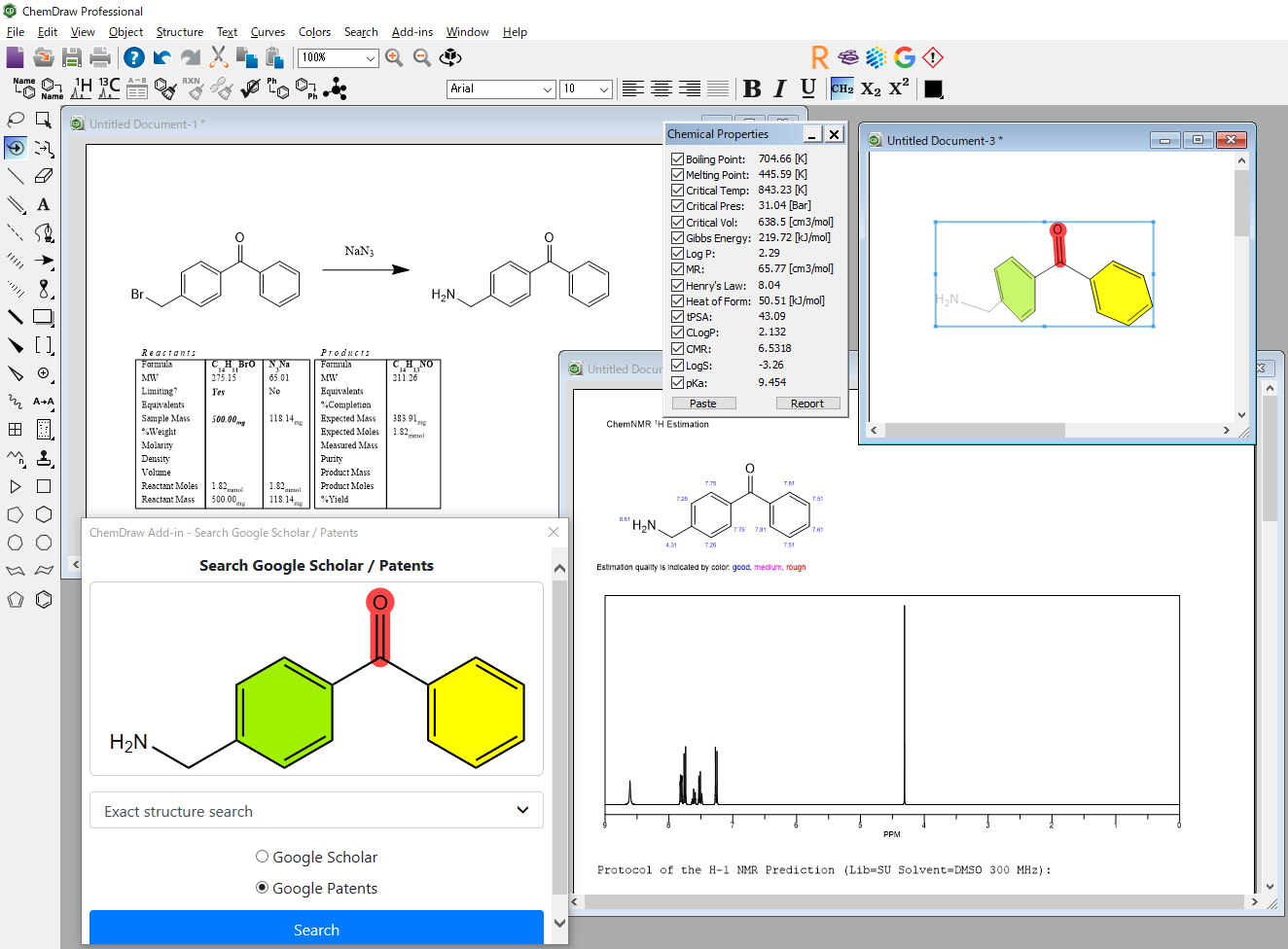Open the zoom percentage dropdown
1288x949 pixels.
coord(373,58)
